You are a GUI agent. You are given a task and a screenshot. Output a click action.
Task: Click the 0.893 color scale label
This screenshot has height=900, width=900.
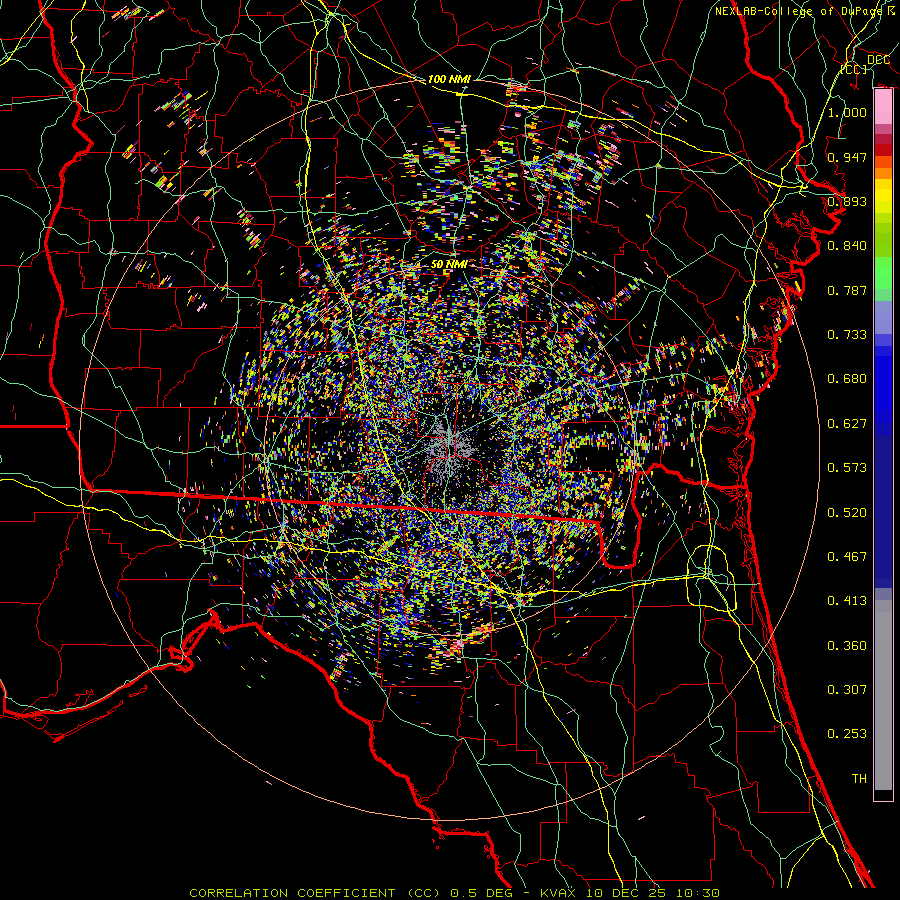pyautogui.click(x=847, y=201)
